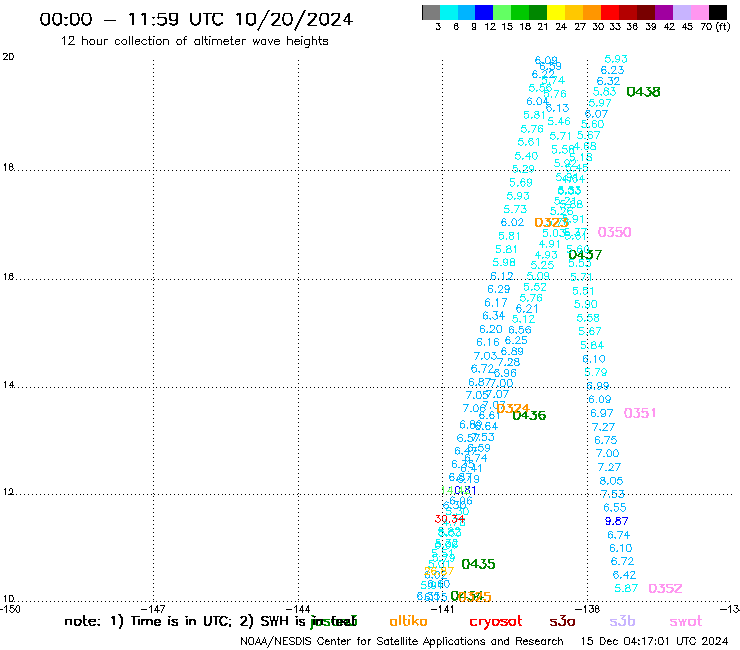Screen dimensions: 740x650
Task: Select the yellow 24 ft legend swatch
Action: [x=556, y=12]
